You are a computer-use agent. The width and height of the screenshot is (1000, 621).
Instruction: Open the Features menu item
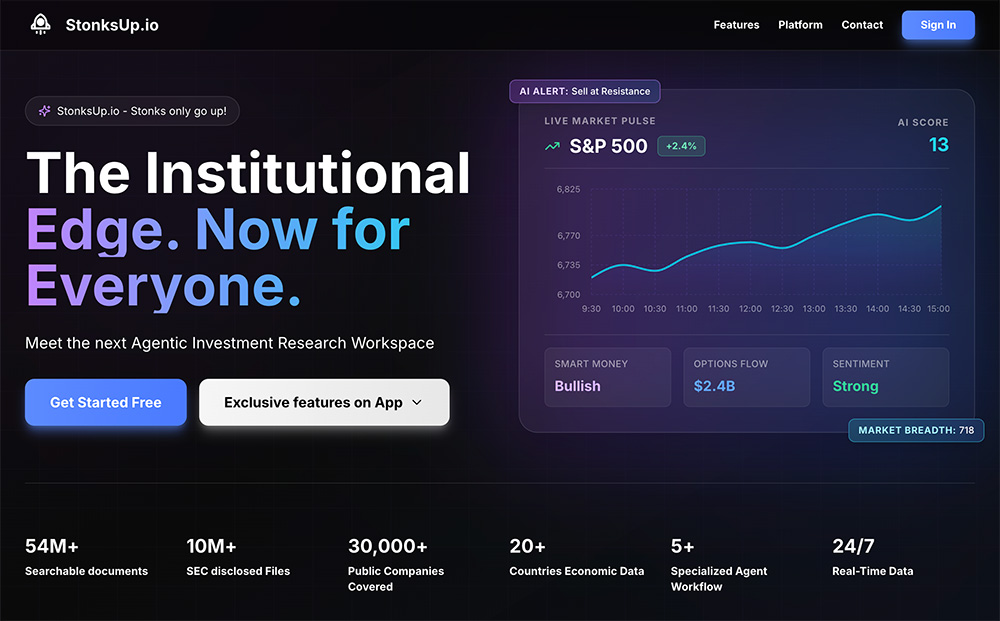tap(736, 25)
